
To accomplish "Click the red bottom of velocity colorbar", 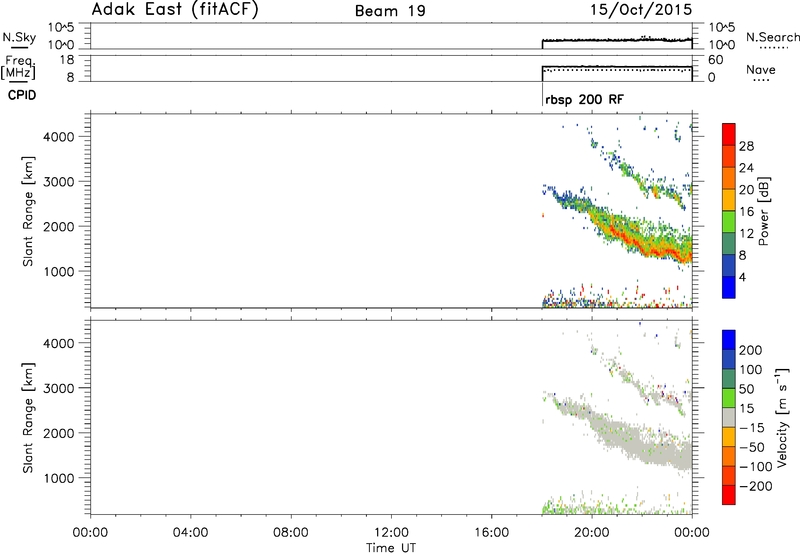I will coord(729,495).
